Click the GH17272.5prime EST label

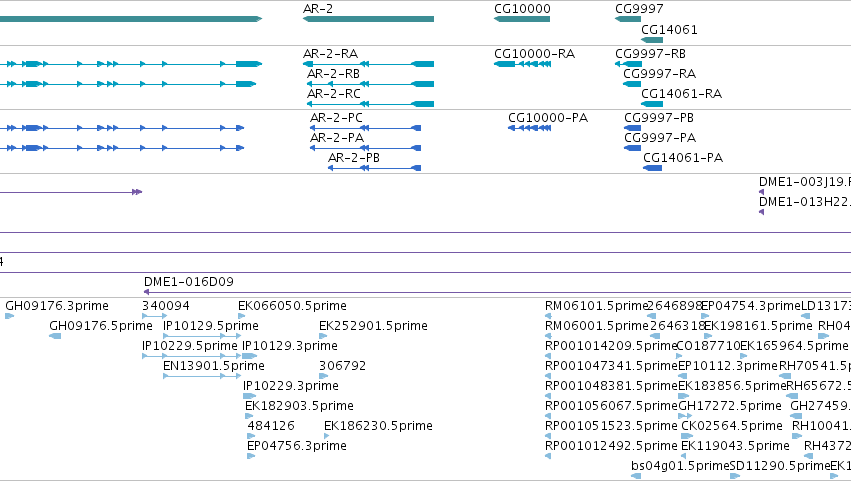pos(730,406)
